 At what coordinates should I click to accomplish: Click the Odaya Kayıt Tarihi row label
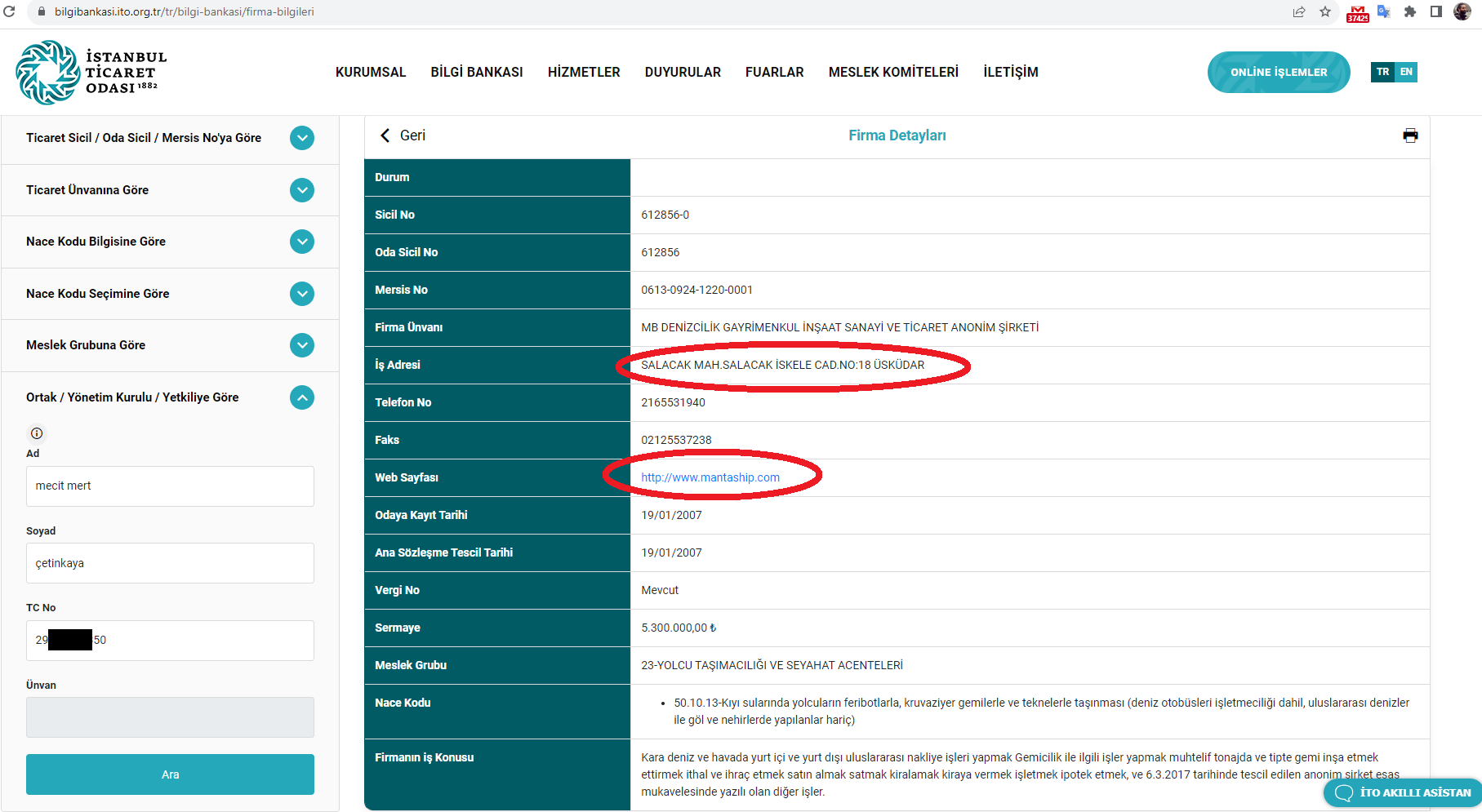coord(421,515)
